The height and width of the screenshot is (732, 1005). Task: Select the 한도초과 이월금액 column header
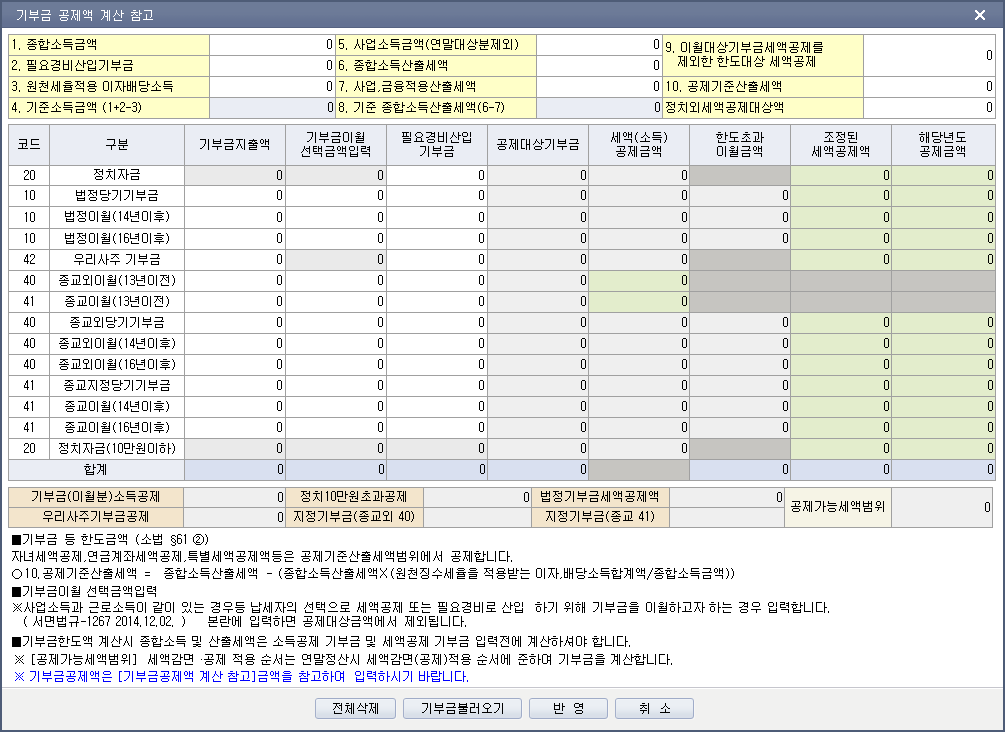[x=740, y=144]
